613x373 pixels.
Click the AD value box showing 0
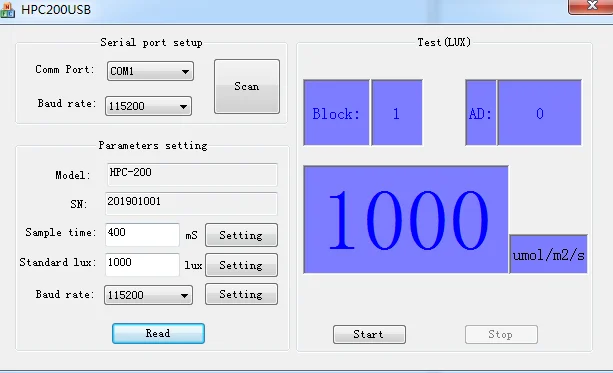click(540, 113)
